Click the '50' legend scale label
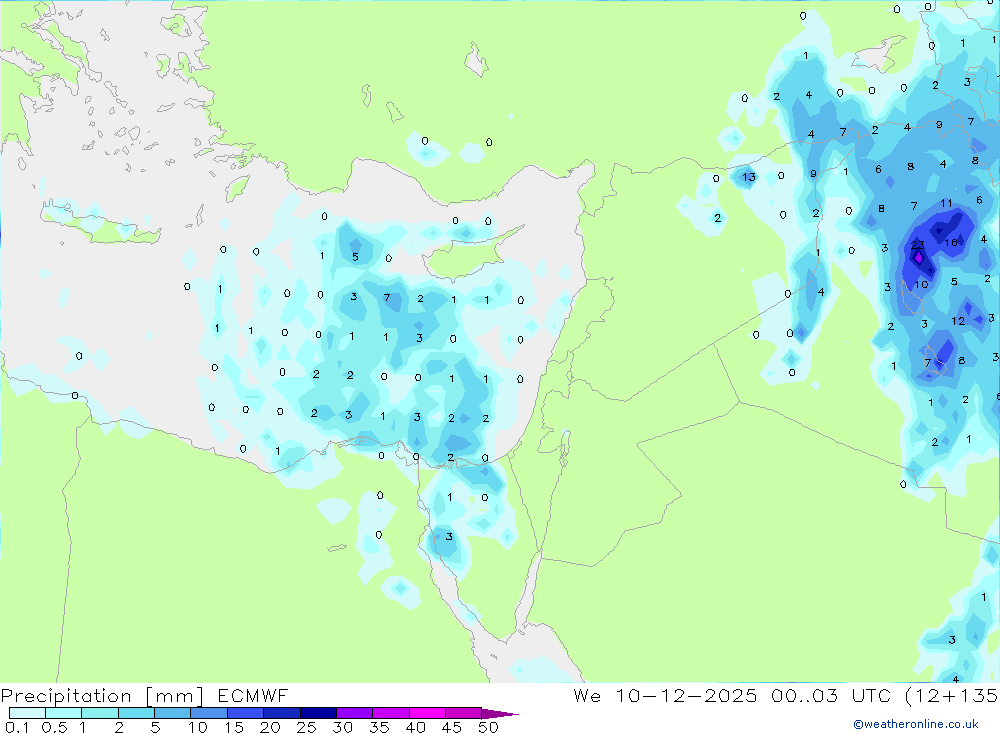1000x733 pixels. (489, 727)
